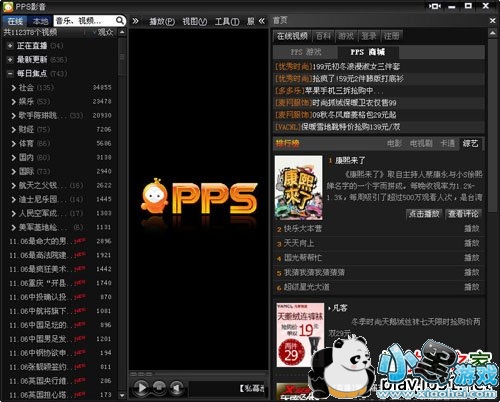Select the 在线视频 tab
The height and width of the screenshot is (402, 500).
point(292,36)
